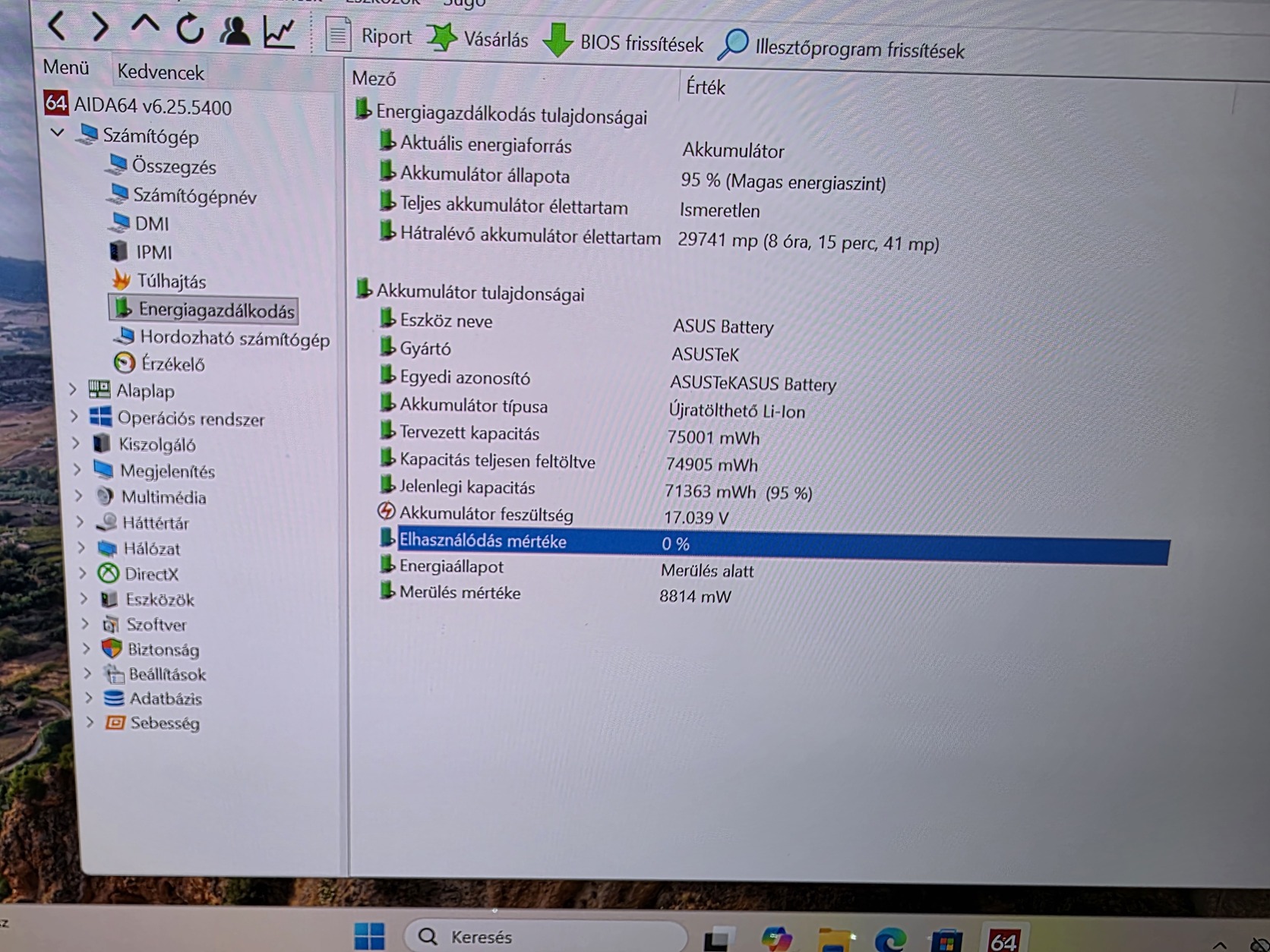Click the DirectX Xbox icon

click(109, 573)
